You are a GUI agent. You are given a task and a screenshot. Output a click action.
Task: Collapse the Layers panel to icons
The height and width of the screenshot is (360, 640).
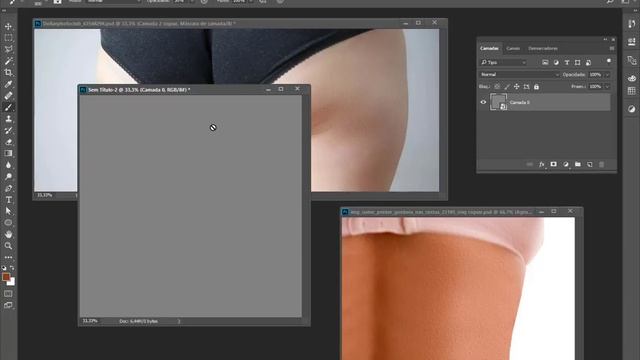click(x=605, y=40)
